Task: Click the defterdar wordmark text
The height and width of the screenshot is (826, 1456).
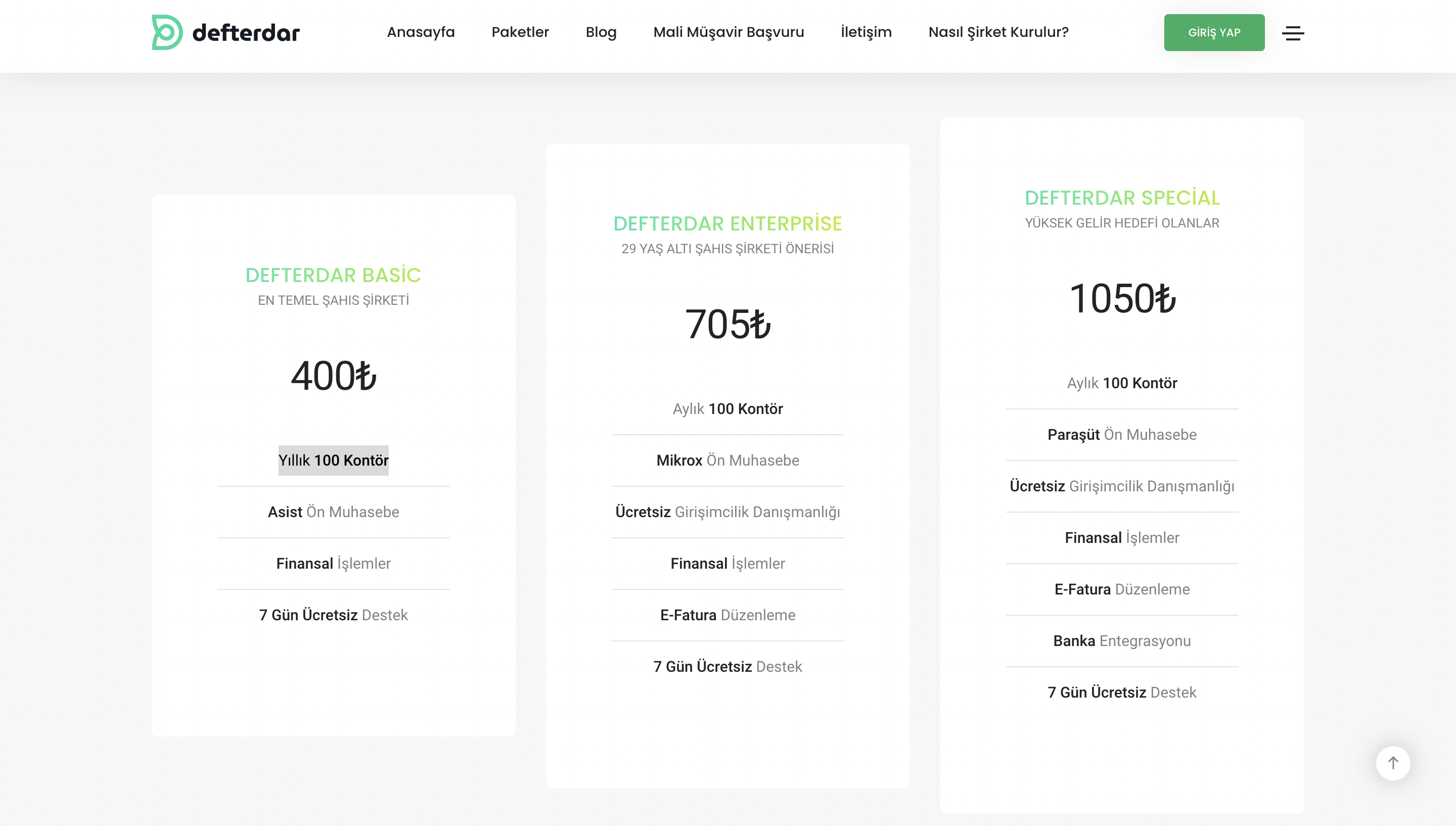Action: click(246, 33)
